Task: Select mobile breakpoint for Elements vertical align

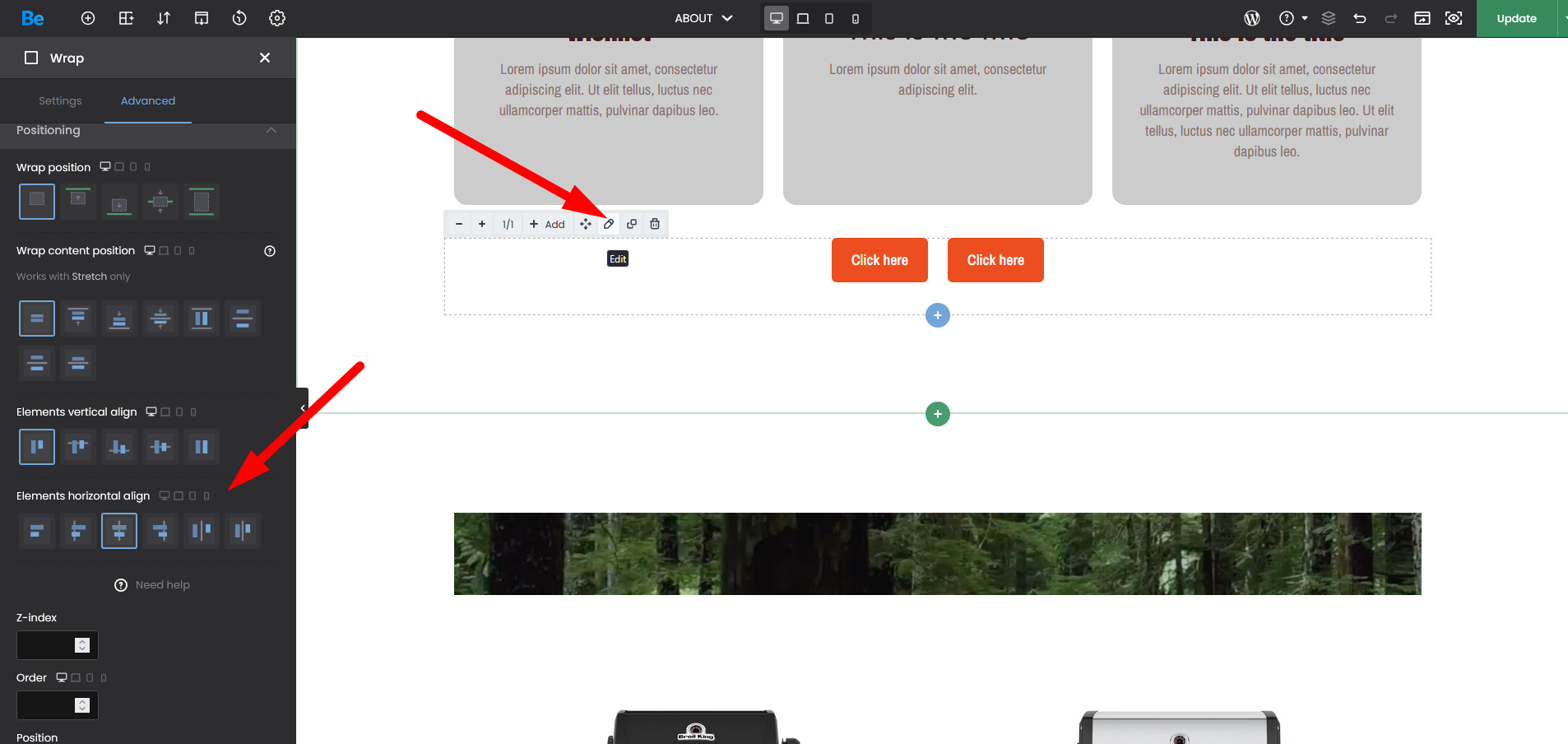Action: pyautogui.click(x=193, y=412)
